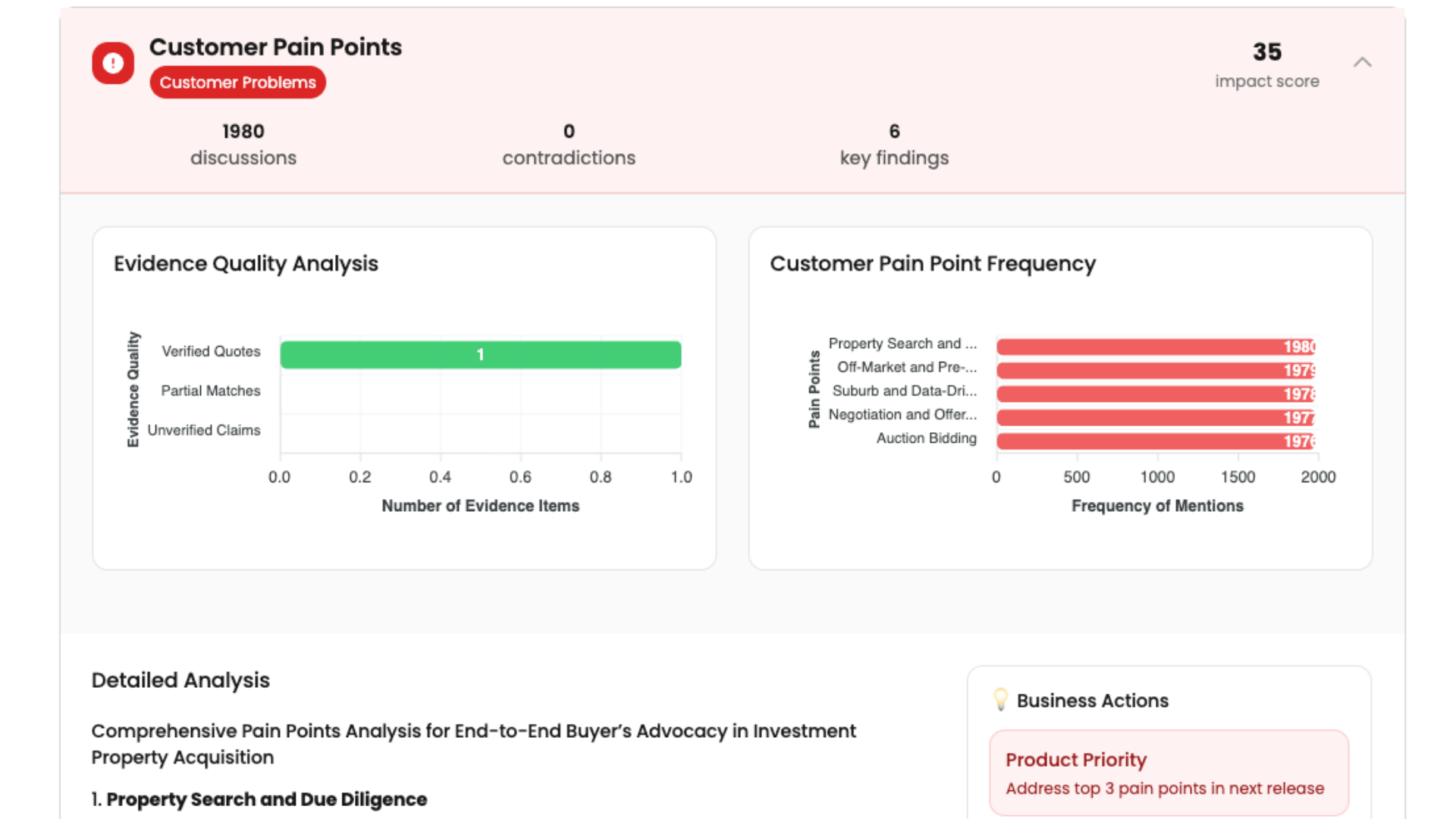
Task: Open the Product Priority action card
Action: (x=1168, y=773)
